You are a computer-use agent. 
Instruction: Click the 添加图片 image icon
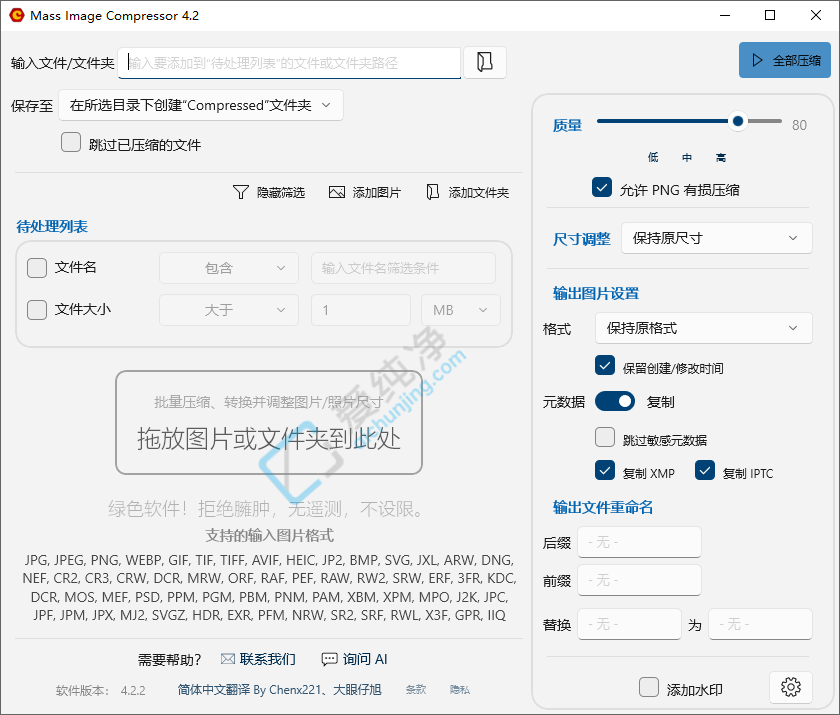point(336,192)
